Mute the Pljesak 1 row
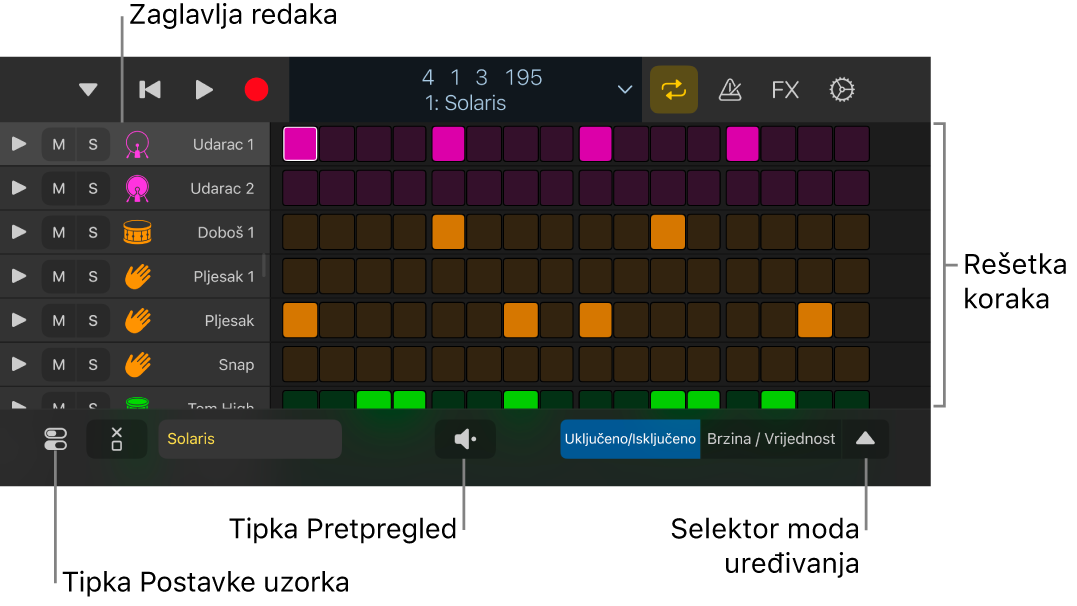Image resolution: width=1077 pixels, height=606 pixels. coord(59,276)
